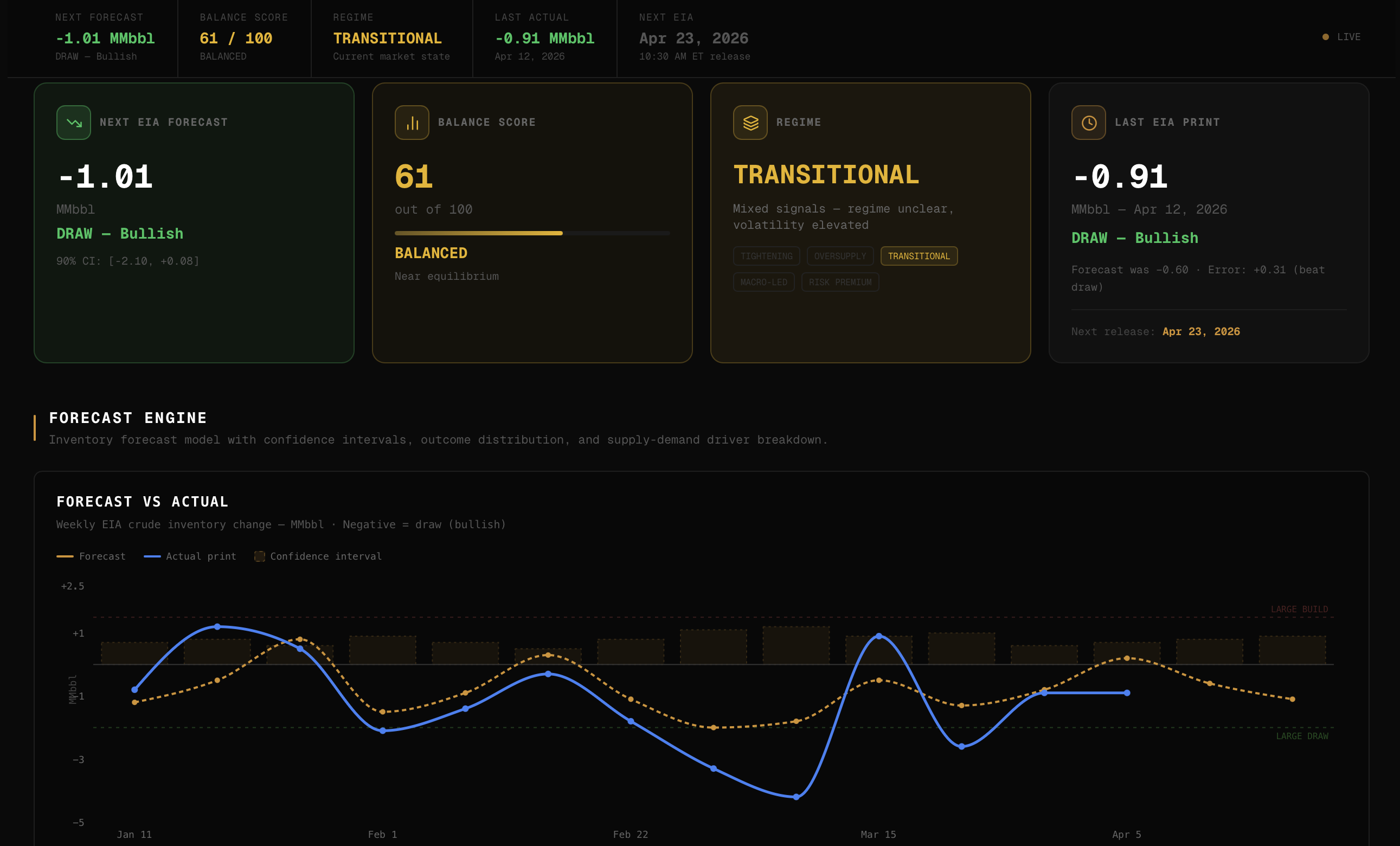Viewport: 1400px width, 846px height.
Task: Click TRANSITIONAL in the top status bar
Action: 388,39
